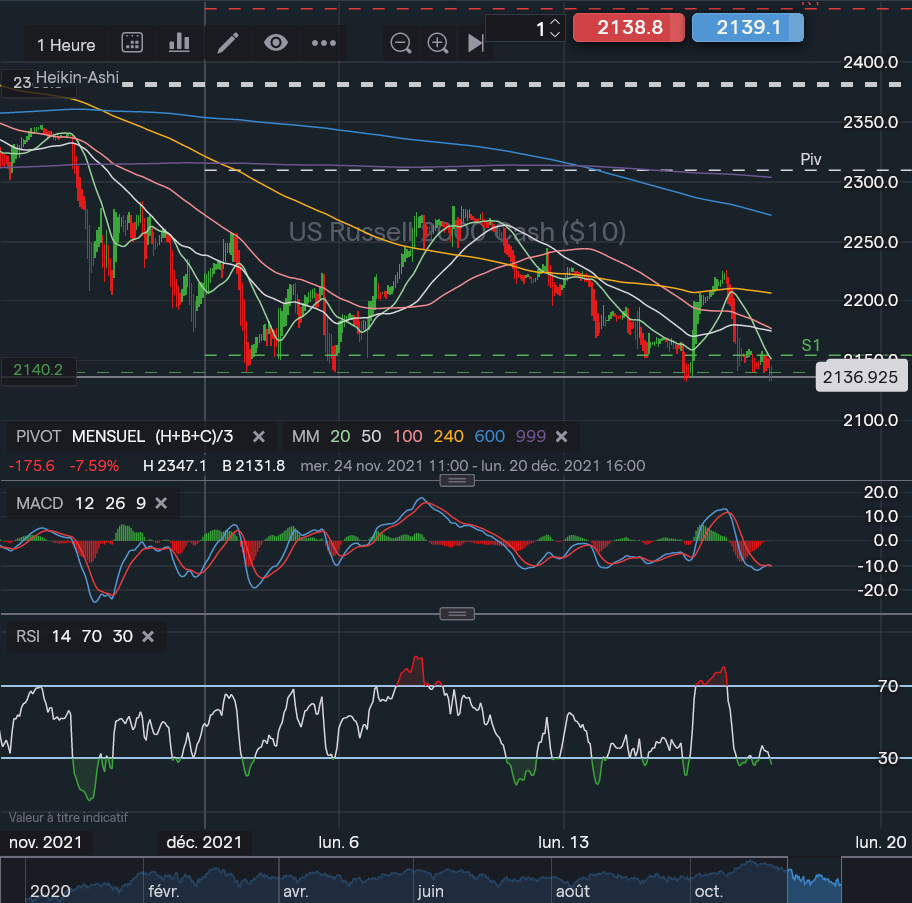Open the three-dots more options menu

323,42
